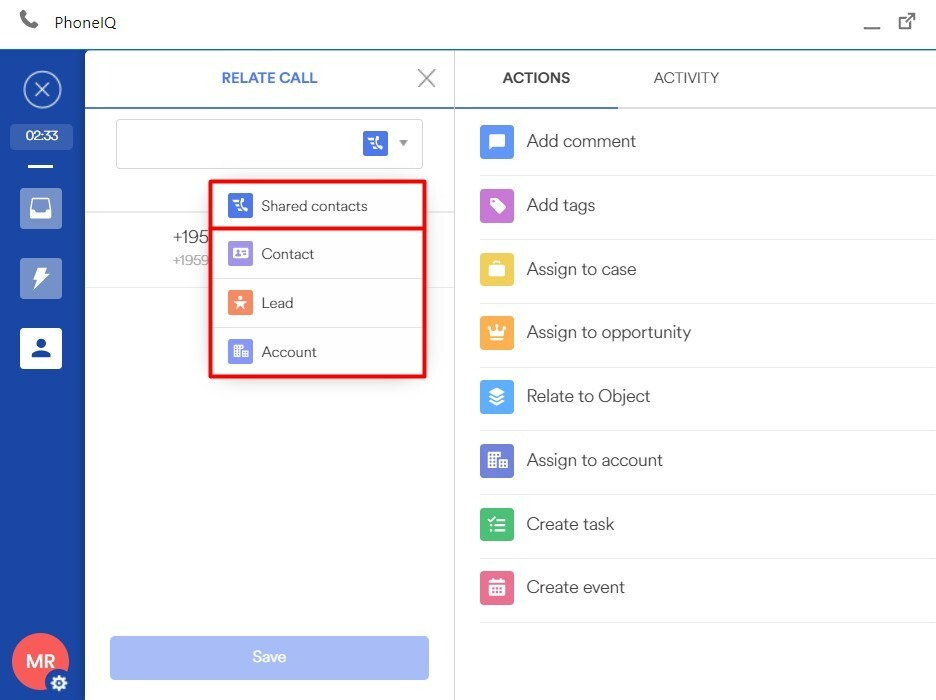This screenshot has height=700, width=936.
Task: Open the lightning bolt sidebar panel
Action: pyautogui.click(x=41, y=279)
